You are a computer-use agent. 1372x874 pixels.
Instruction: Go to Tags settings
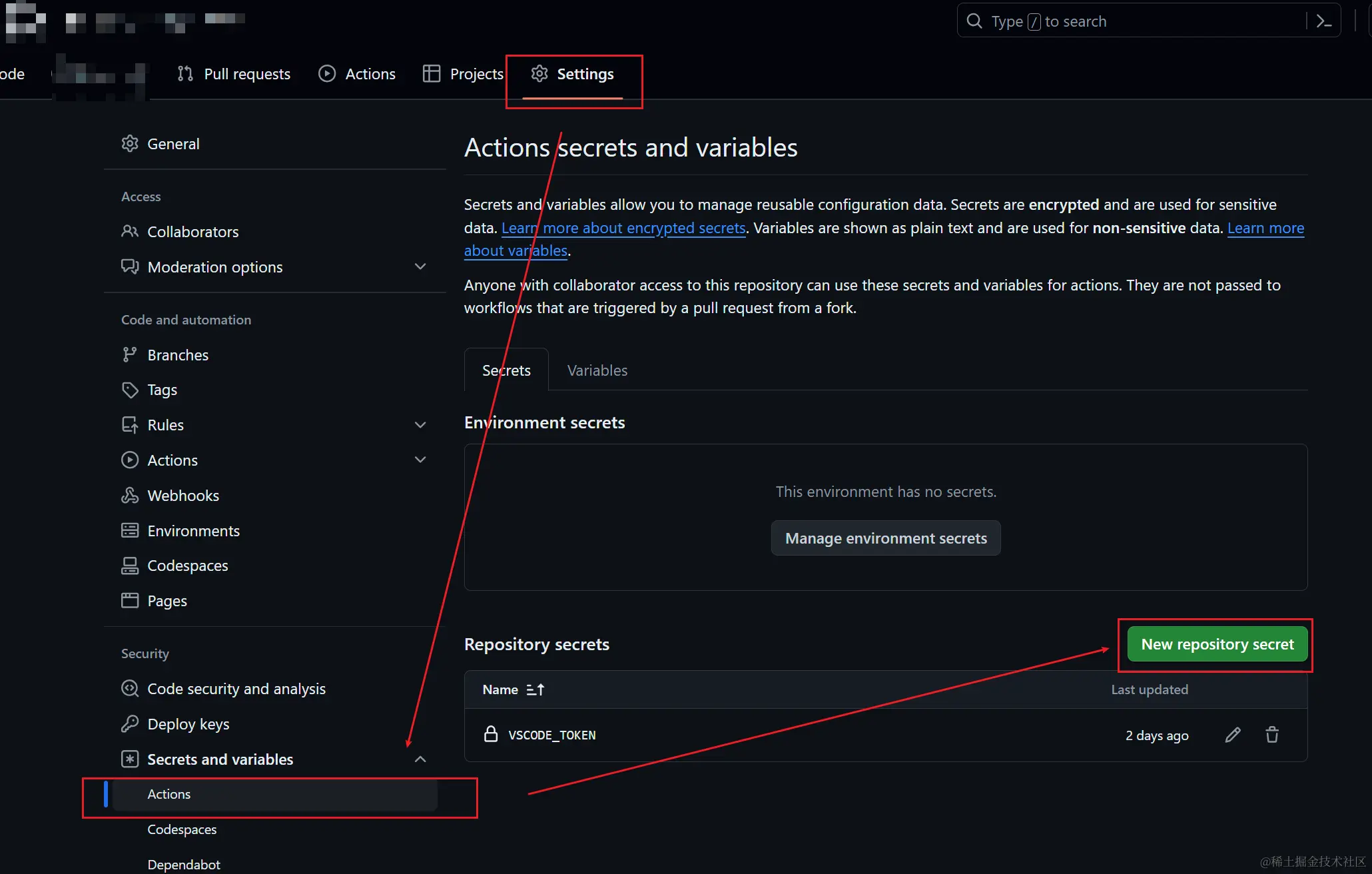click(x=162, y=390)
